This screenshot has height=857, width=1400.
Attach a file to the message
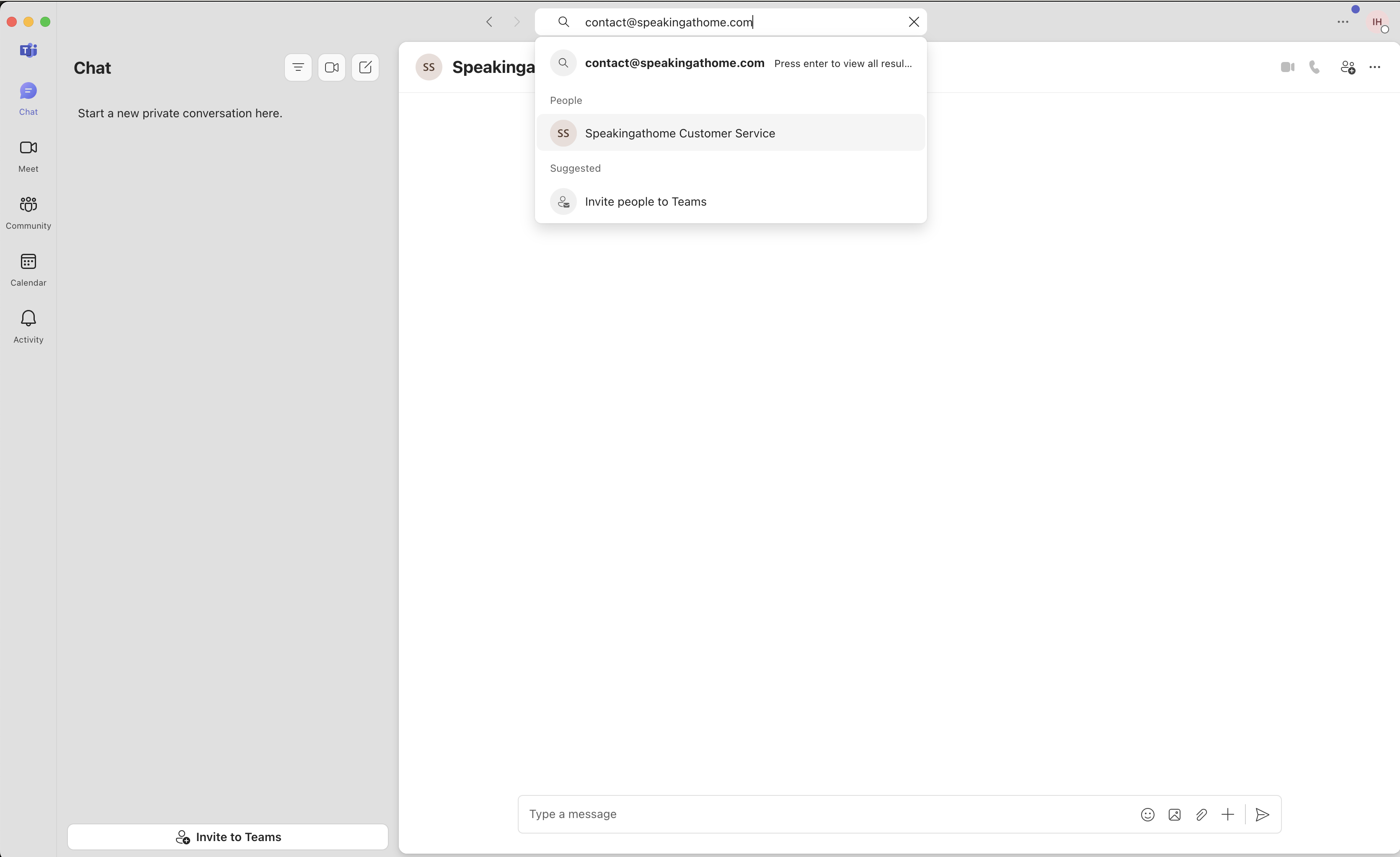1201,814
